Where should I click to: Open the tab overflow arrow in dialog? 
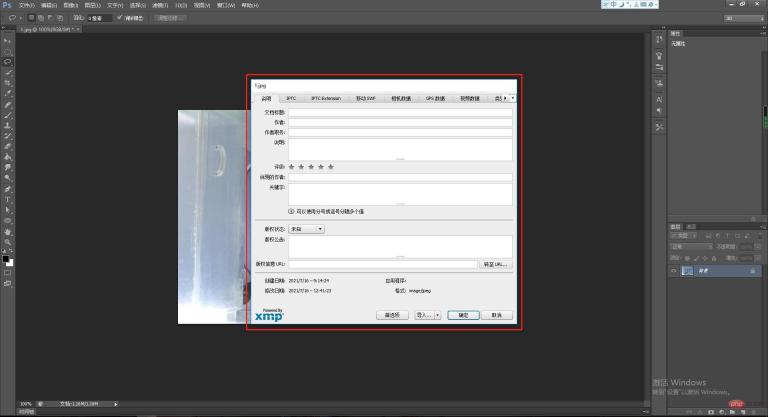coord(513,98)
